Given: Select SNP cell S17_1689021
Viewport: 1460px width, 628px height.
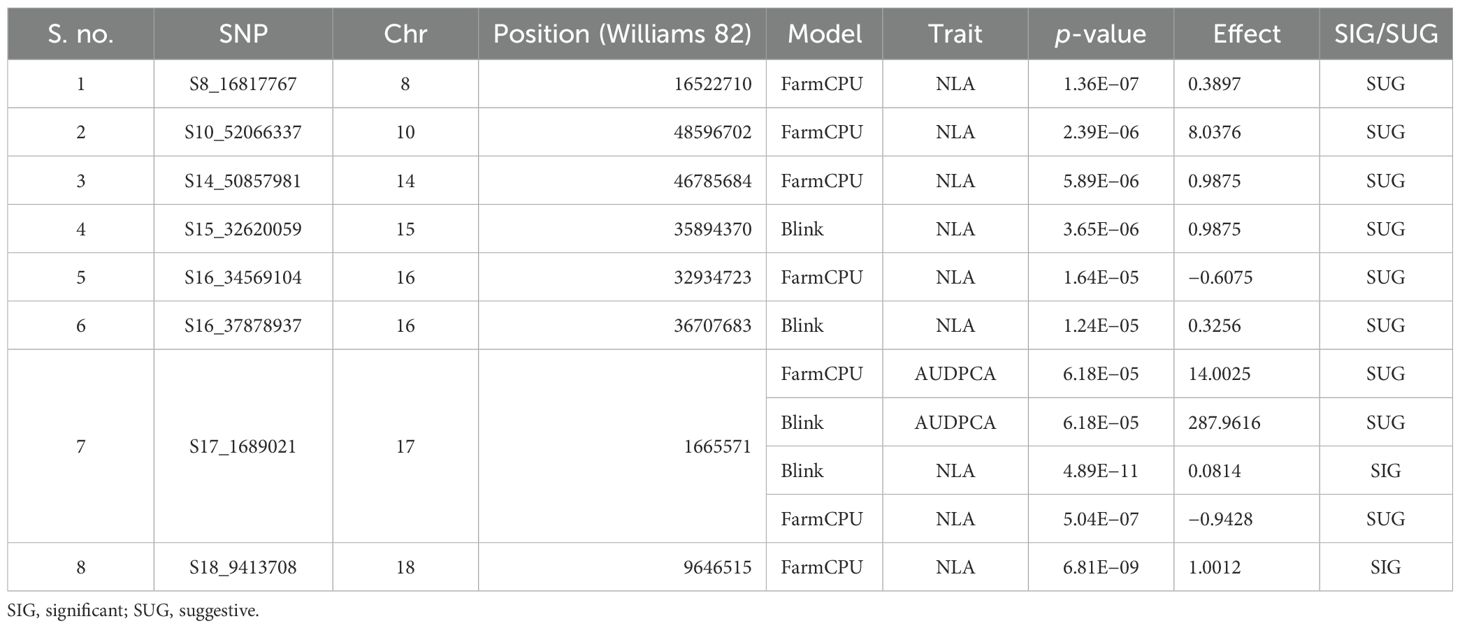Looking at the screenshot, I should pos(243,446).
